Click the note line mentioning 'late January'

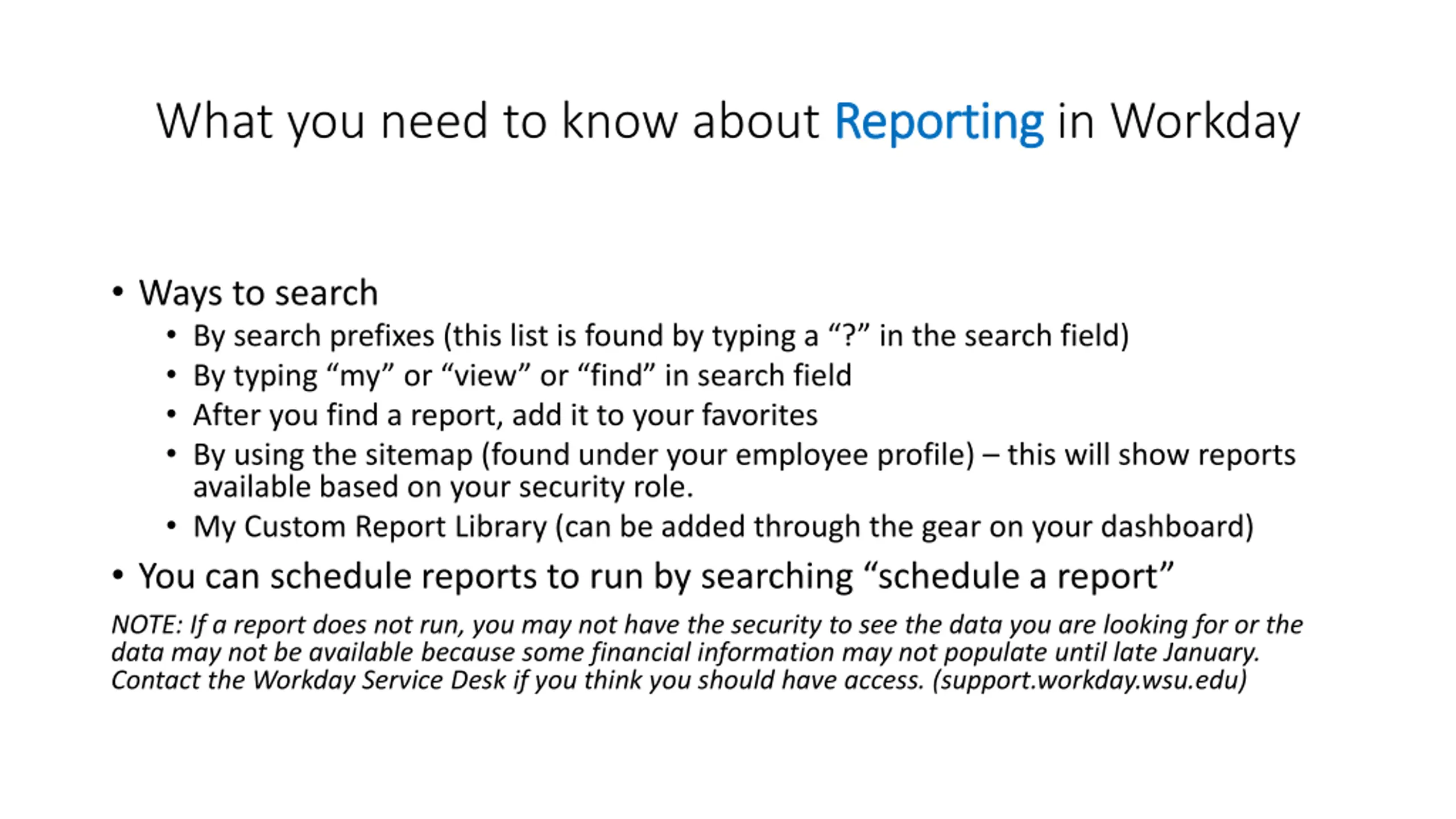pyautogui.click(x=685, y=652)
